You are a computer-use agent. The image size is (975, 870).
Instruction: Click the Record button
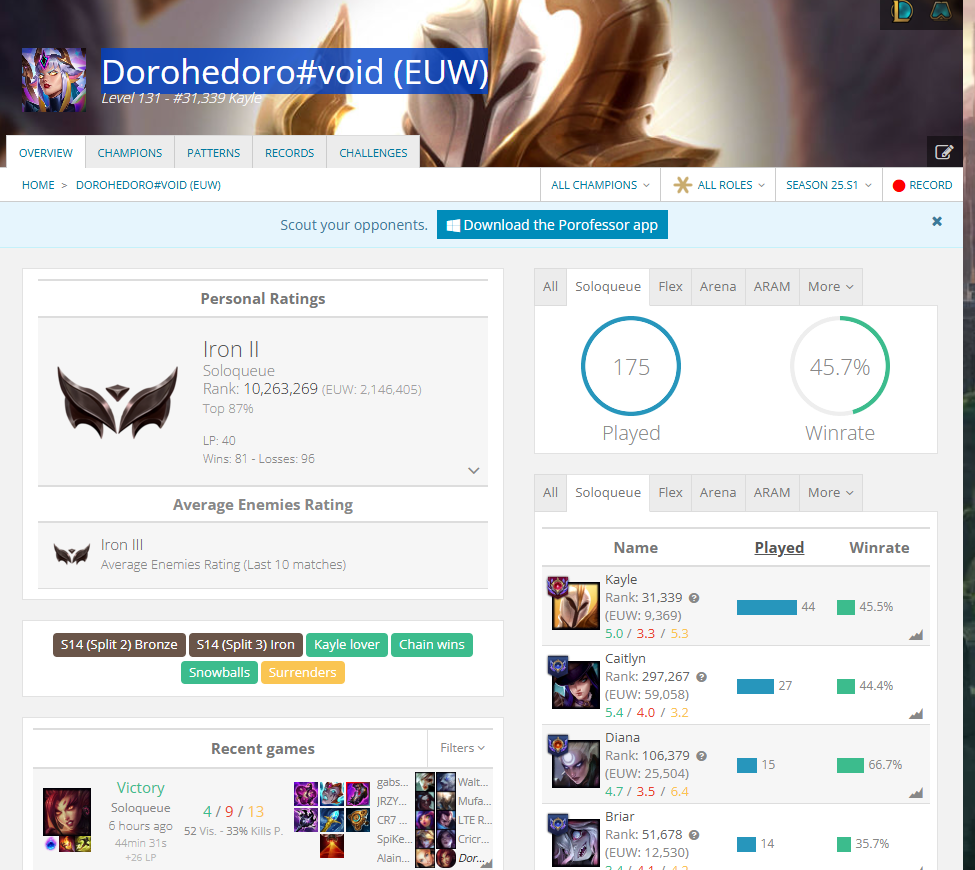[923, 185]
